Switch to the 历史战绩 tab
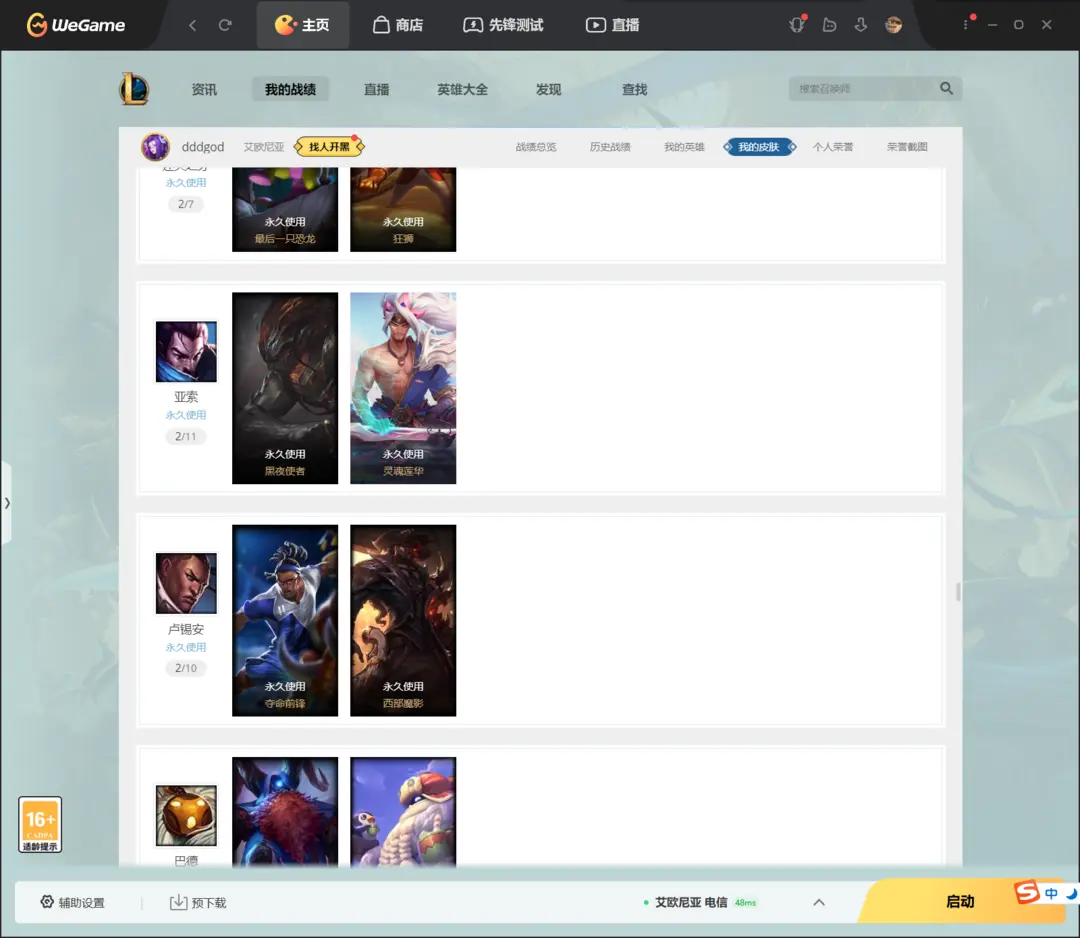This screenshot has height=938, width=1080. coord(610,147)
